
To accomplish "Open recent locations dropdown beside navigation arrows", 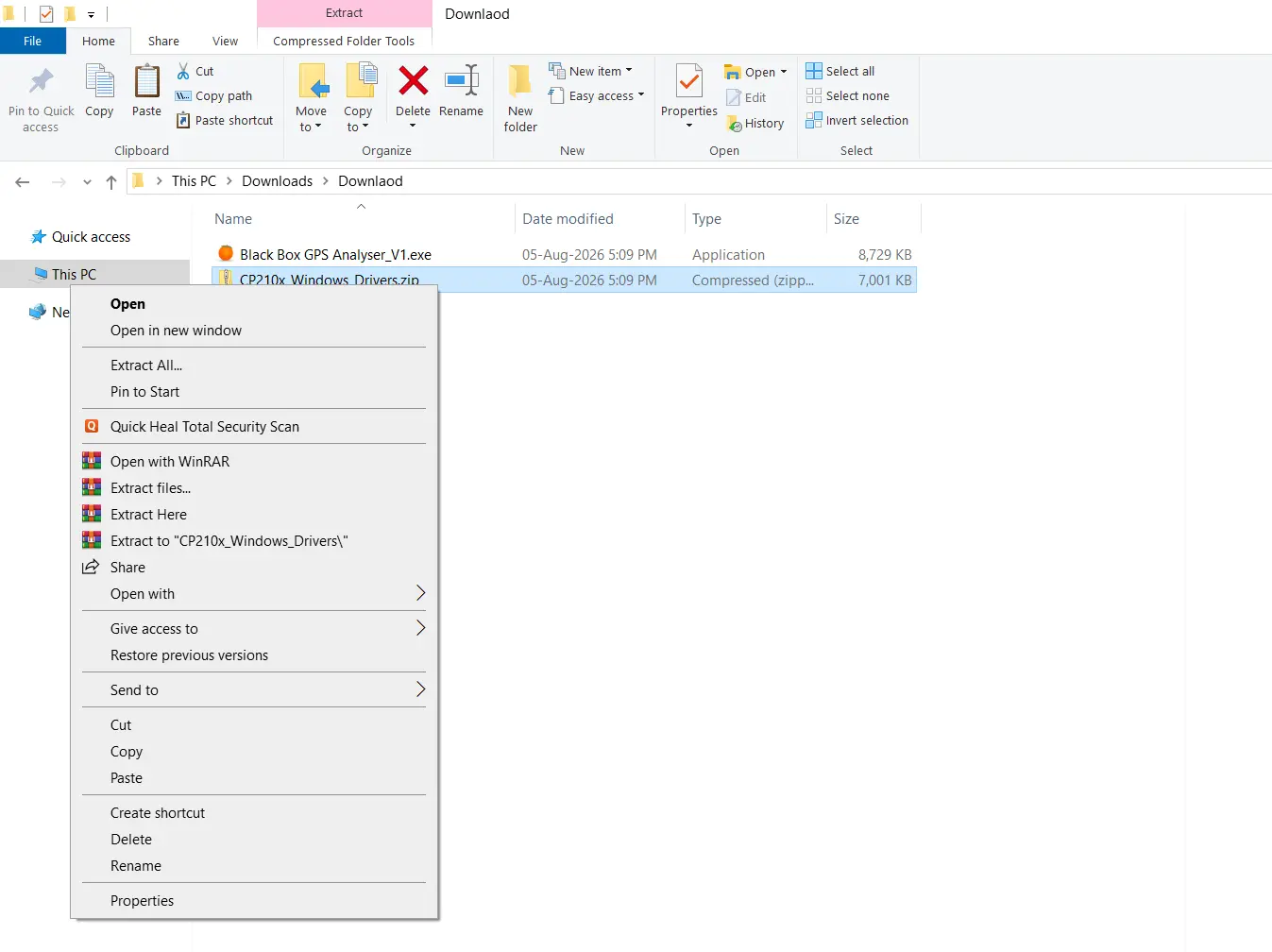I will (87, 182).
